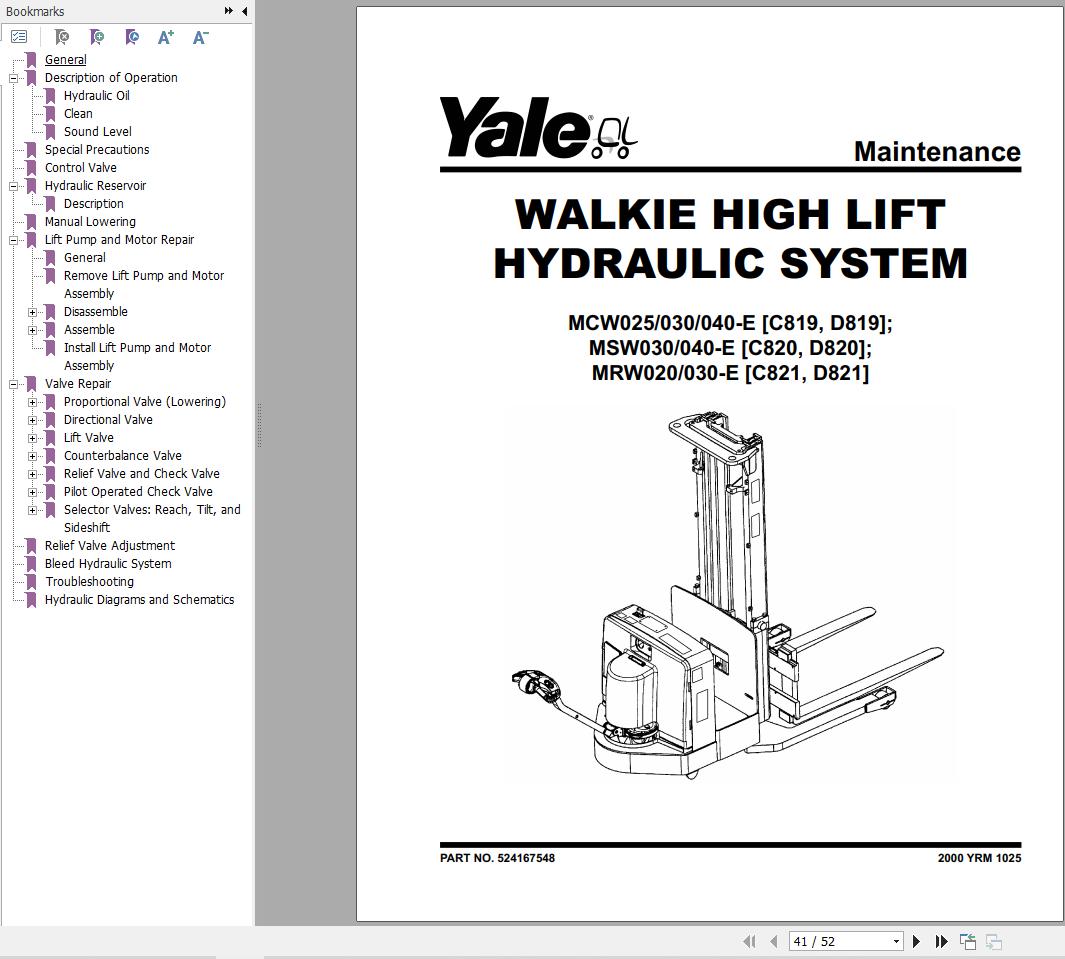Go to the Bleed Hydraulic System bookmark
This screenshot has height=959, width=1065.
108,564
